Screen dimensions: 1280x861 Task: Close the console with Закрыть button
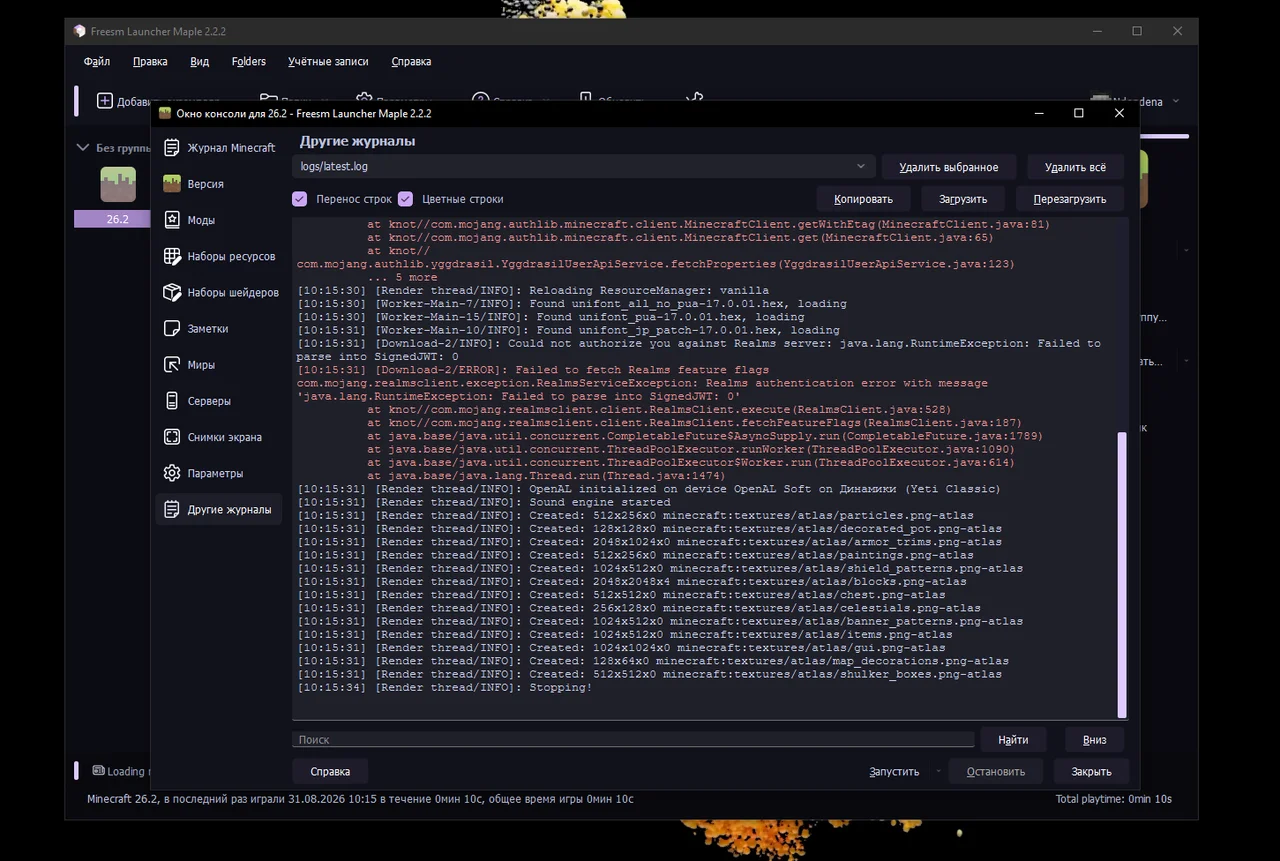[1091, 772]
